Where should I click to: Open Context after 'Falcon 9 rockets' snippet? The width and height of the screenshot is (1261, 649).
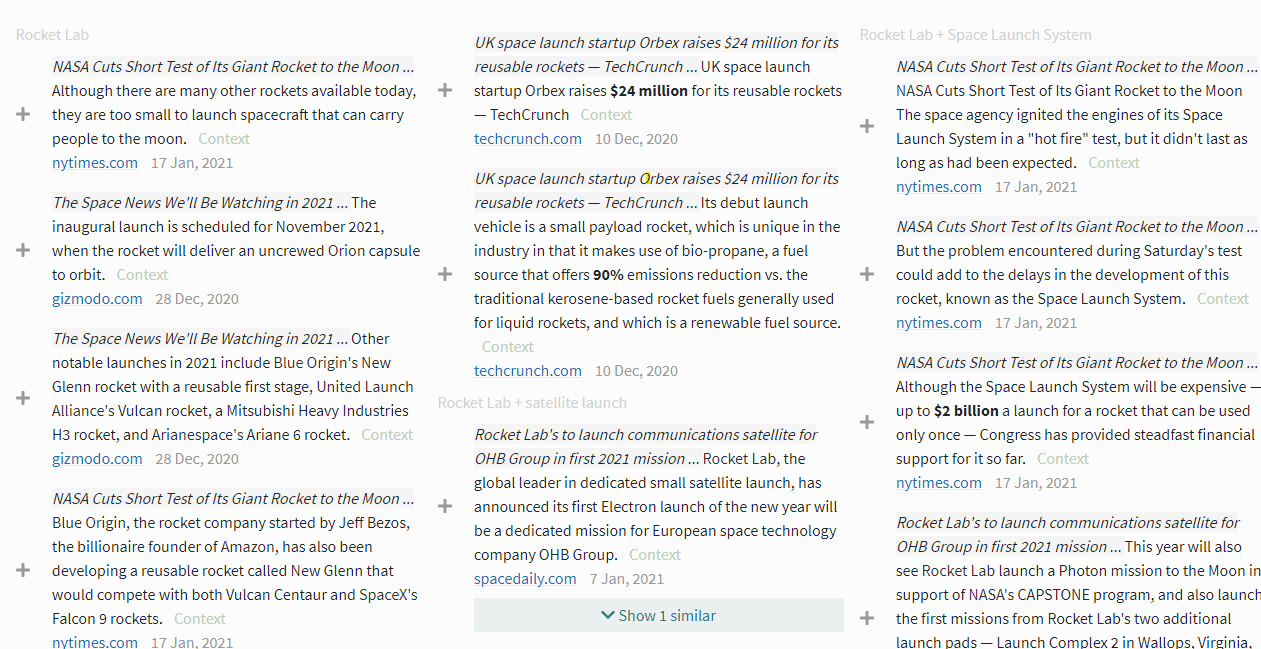tap(200, 619)
